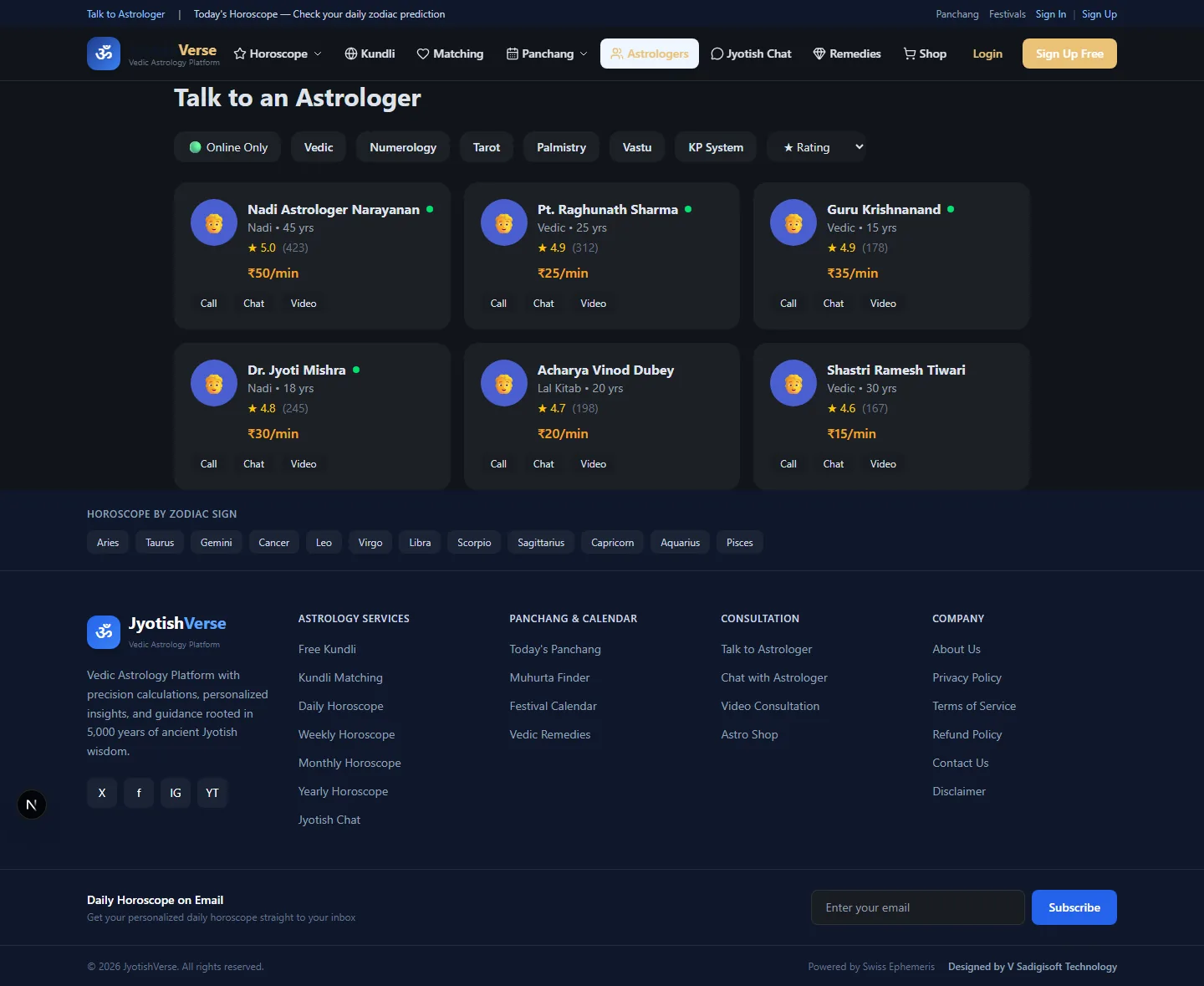Expand the Horoscope menu chevron
This screenshot has width=1204, height=986.
point(318,54)
